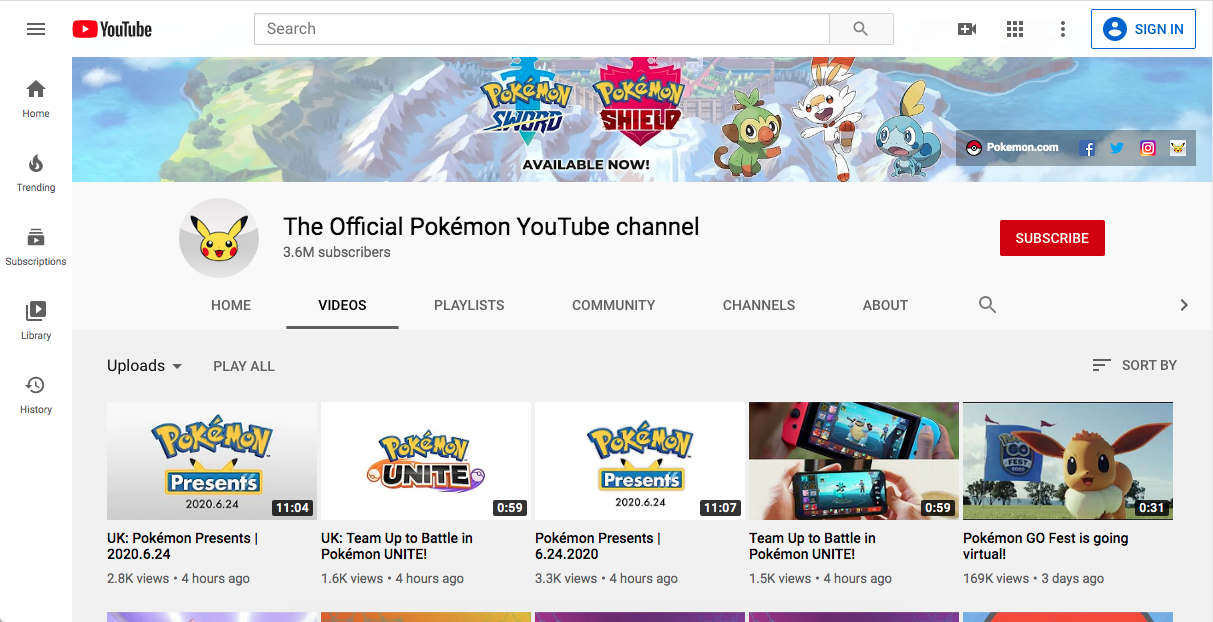Open the Channels tab
1213x622 pixels.
tap(759, 305)
